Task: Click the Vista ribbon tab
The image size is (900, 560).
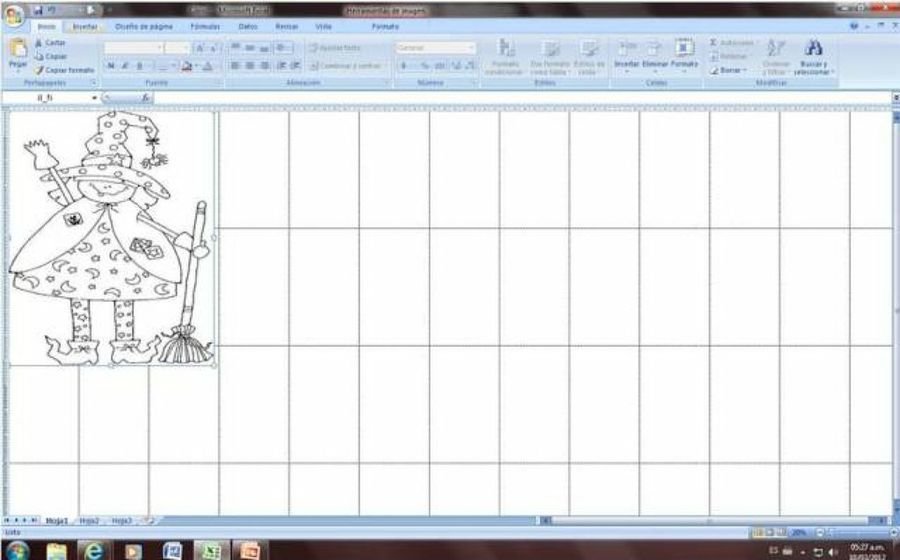Action: tap(323, 27)
